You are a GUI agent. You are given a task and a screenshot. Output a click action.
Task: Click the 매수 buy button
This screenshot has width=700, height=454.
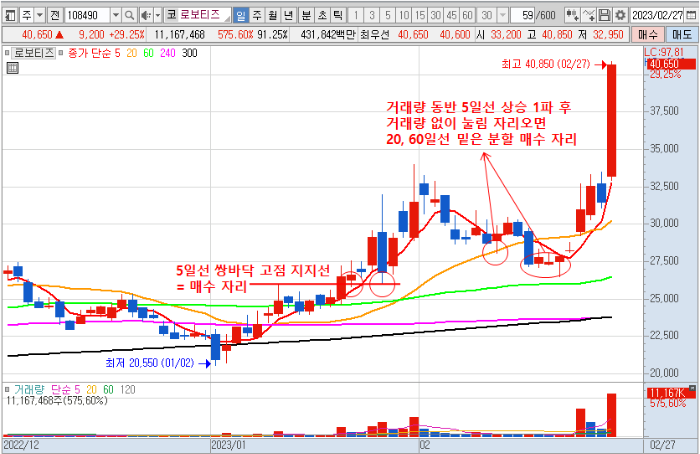coord(648,35)
